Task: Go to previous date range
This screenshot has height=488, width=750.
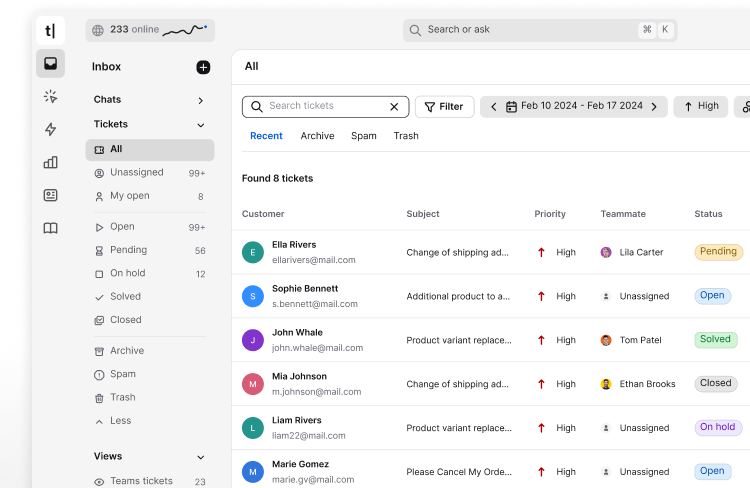Action: pos(493,107)
